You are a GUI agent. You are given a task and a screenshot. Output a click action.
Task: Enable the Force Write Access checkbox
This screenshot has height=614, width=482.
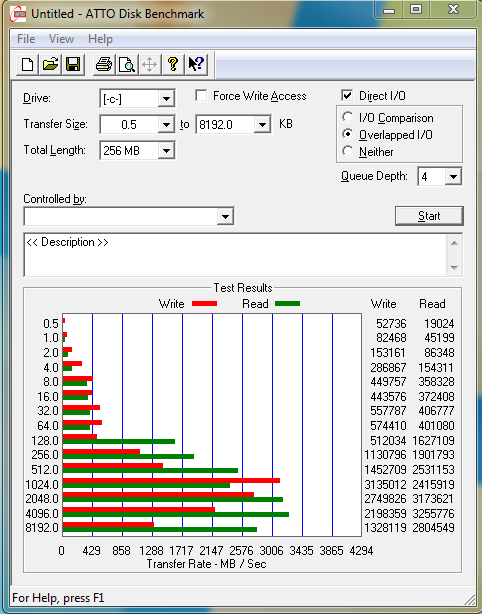(201, 96)
